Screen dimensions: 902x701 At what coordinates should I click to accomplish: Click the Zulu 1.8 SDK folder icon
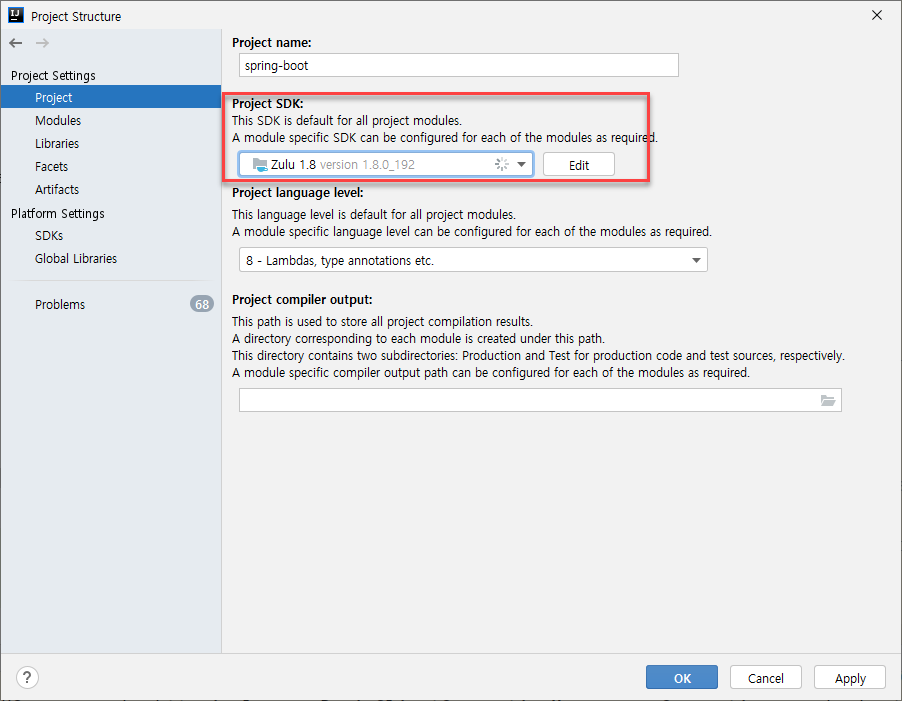[x=261, y=165]
